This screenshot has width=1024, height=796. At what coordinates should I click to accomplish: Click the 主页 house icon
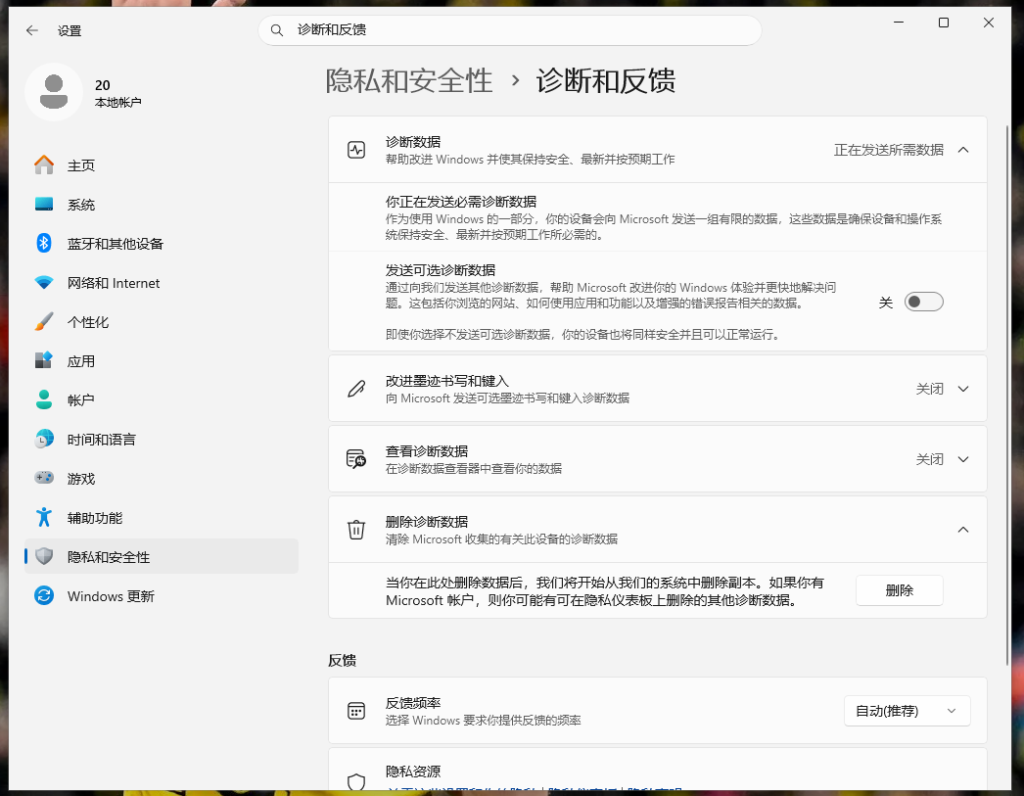tap(44, 165)
